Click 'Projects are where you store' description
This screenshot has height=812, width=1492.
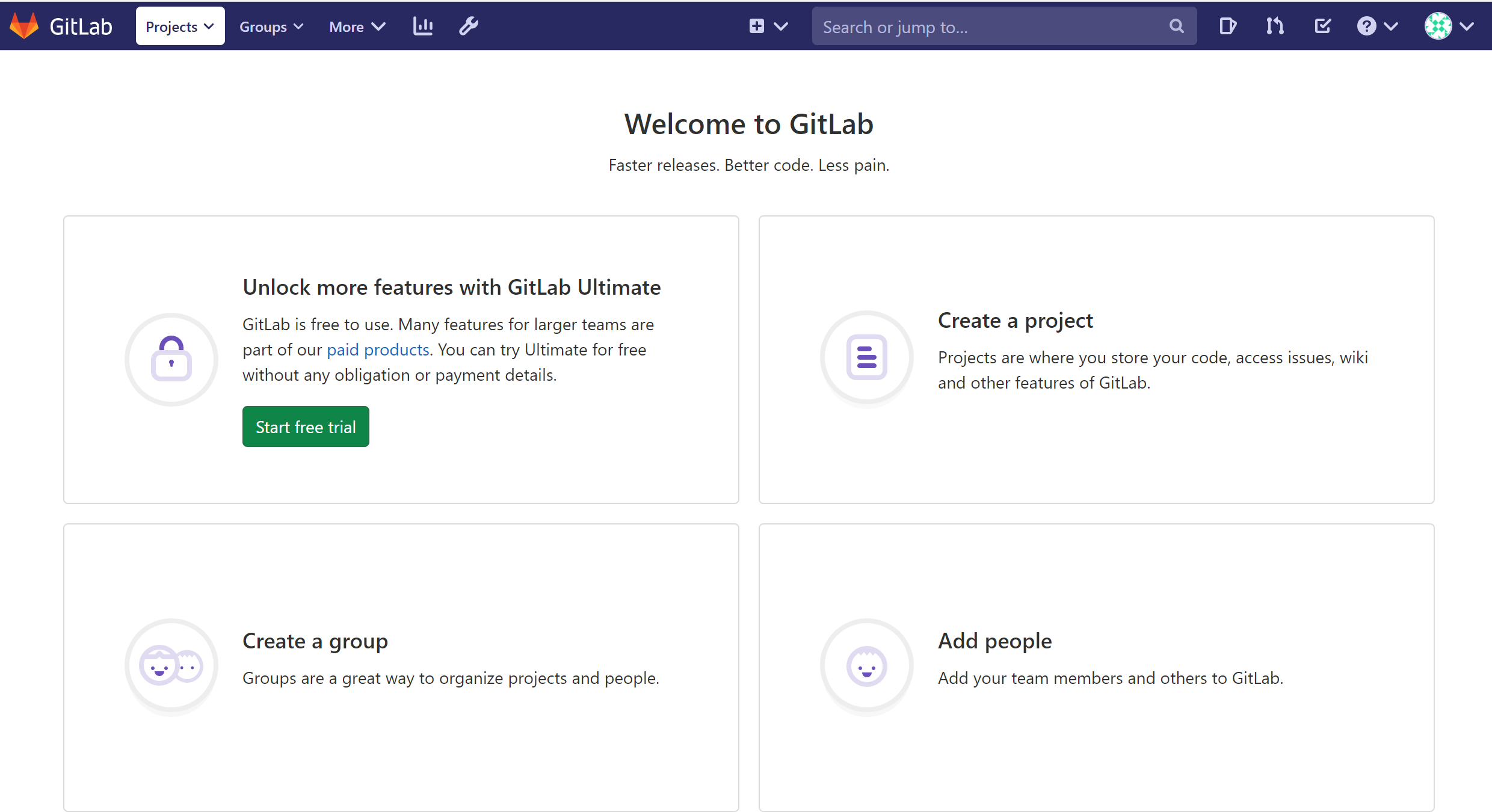click(1153, 370)
